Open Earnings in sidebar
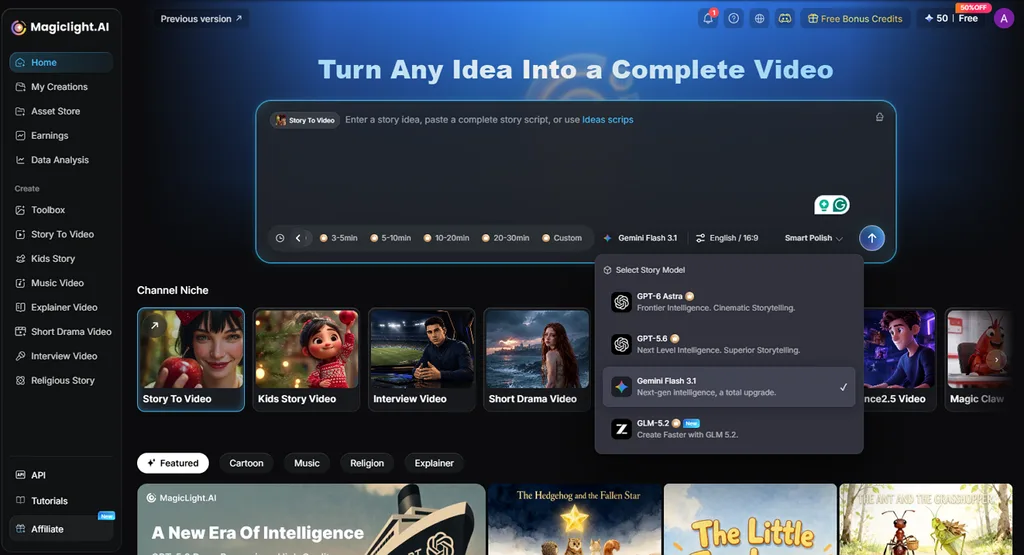This screenshot has width=1024, height=555. 61,136
